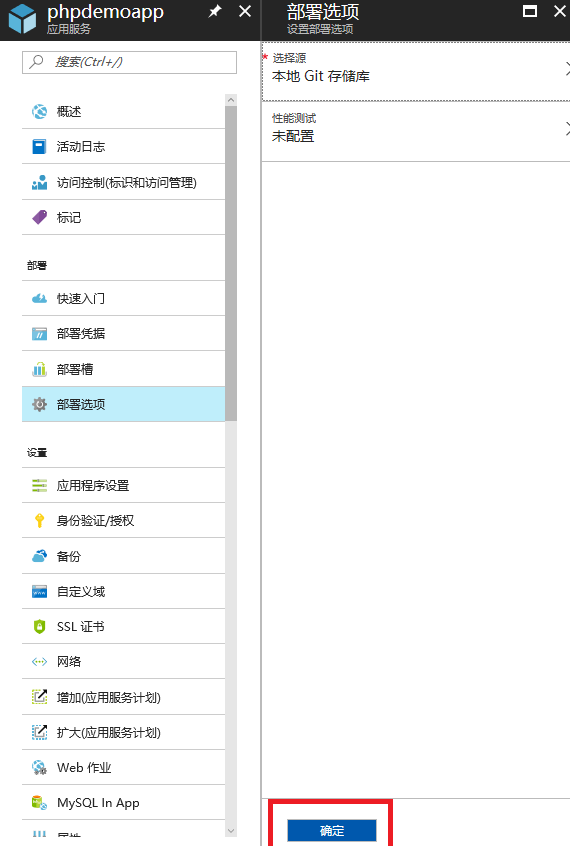This screenshot has width=570, height=846.
Task: Open 选择源 本地 Git 存储库 option
Action: [416, 71]
